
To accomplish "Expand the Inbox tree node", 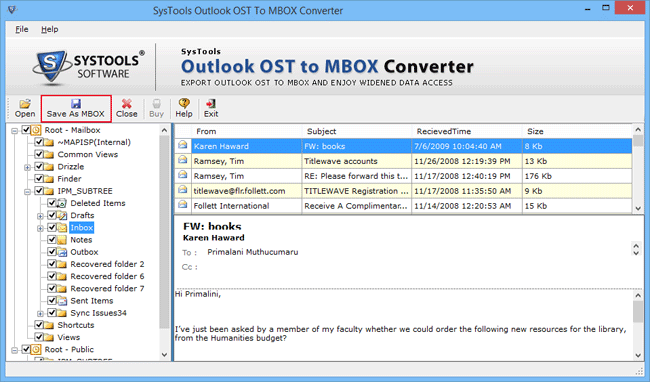I will [x=40, y=228].
